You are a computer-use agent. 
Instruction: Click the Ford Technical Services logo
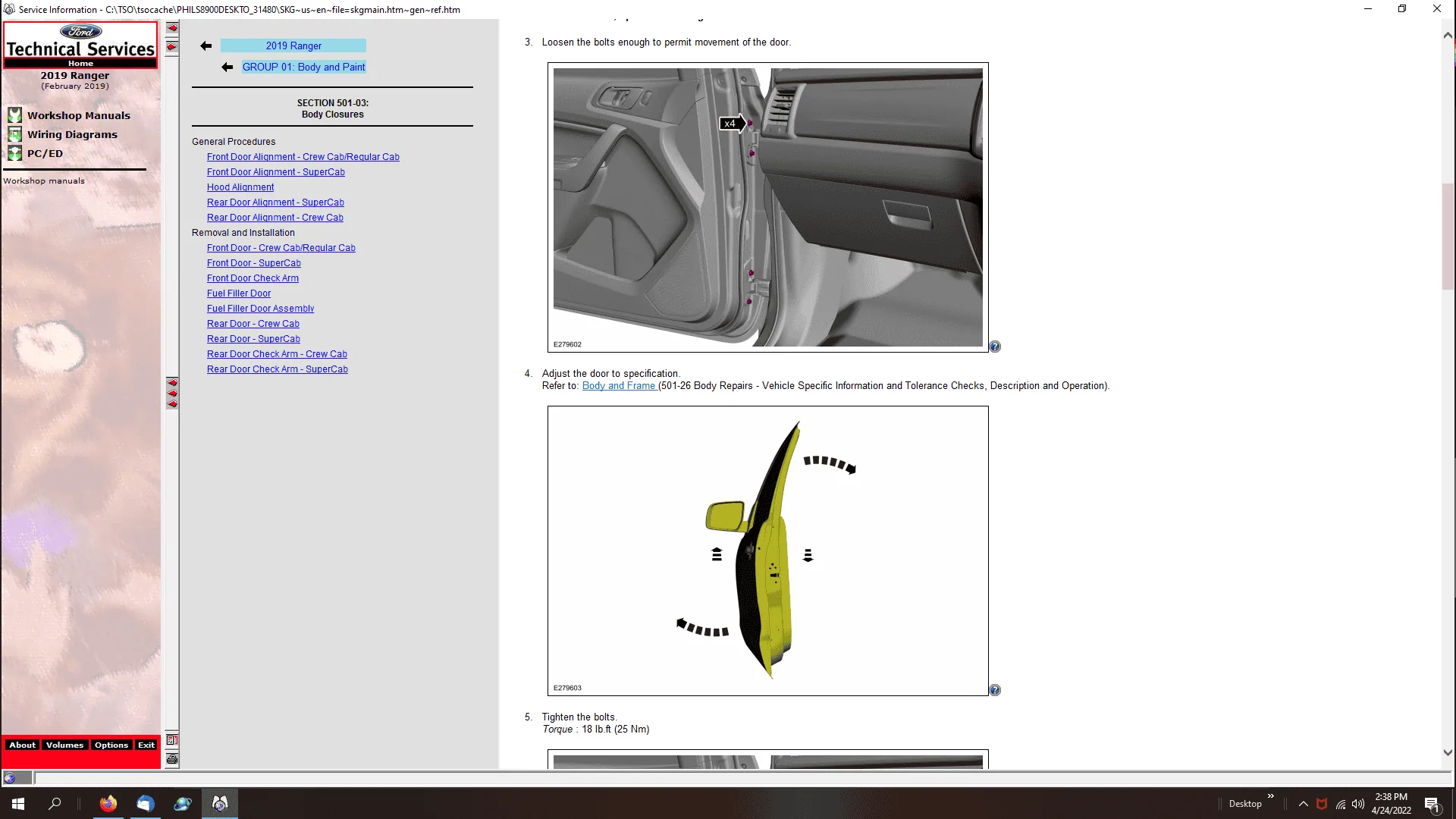[x=80, y=41]
